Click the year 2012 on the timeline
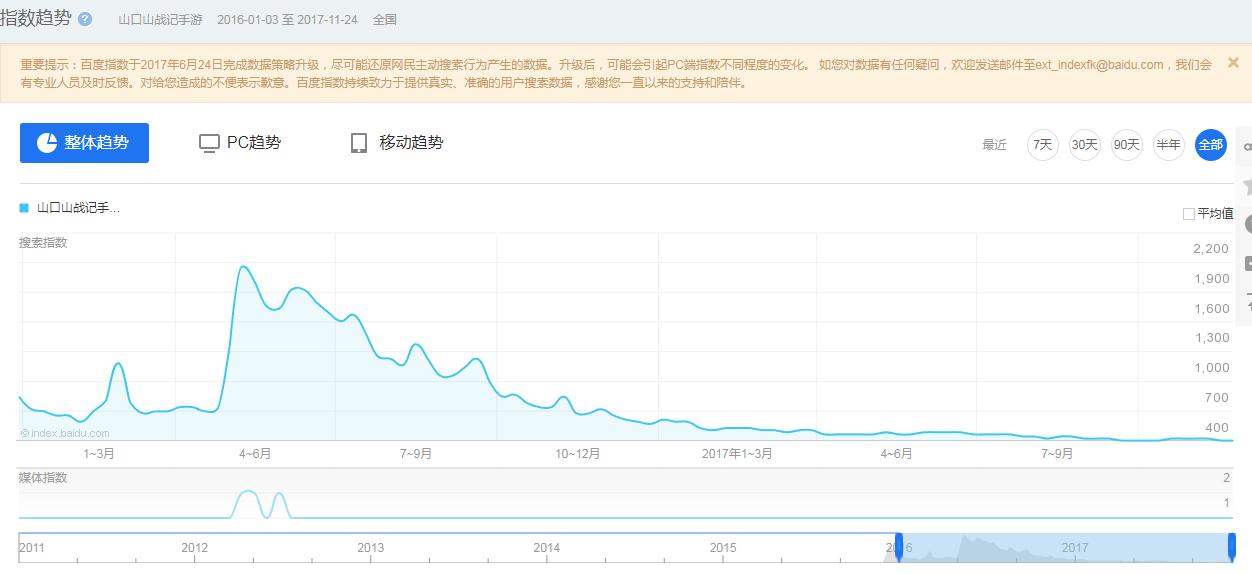This screenshot has width=1252, height=574. (x=195, y=548)
